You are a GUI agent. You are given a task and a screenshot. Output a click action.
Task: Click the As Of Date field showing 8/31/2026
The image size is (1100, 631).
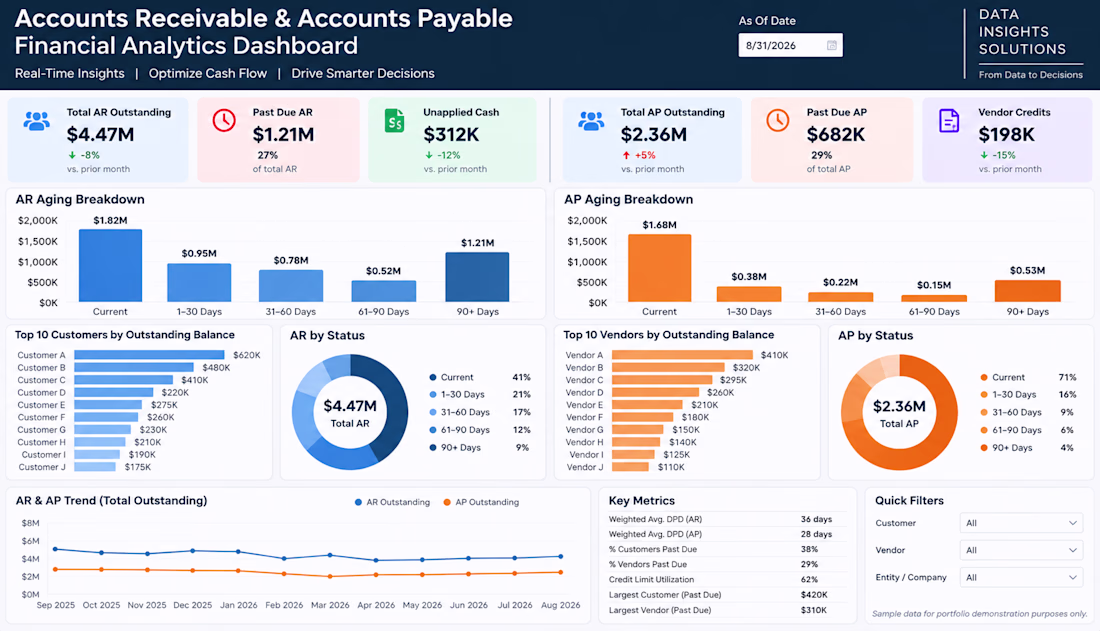point(790,46)
